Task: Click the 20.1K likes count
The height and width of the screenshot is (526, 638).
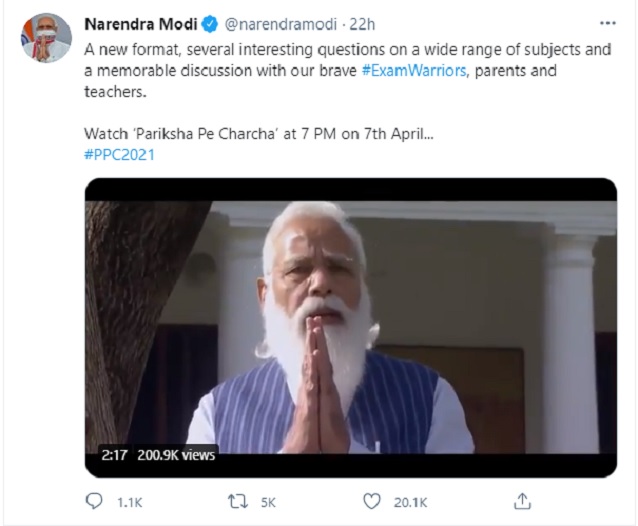Action: pos(411,501)
